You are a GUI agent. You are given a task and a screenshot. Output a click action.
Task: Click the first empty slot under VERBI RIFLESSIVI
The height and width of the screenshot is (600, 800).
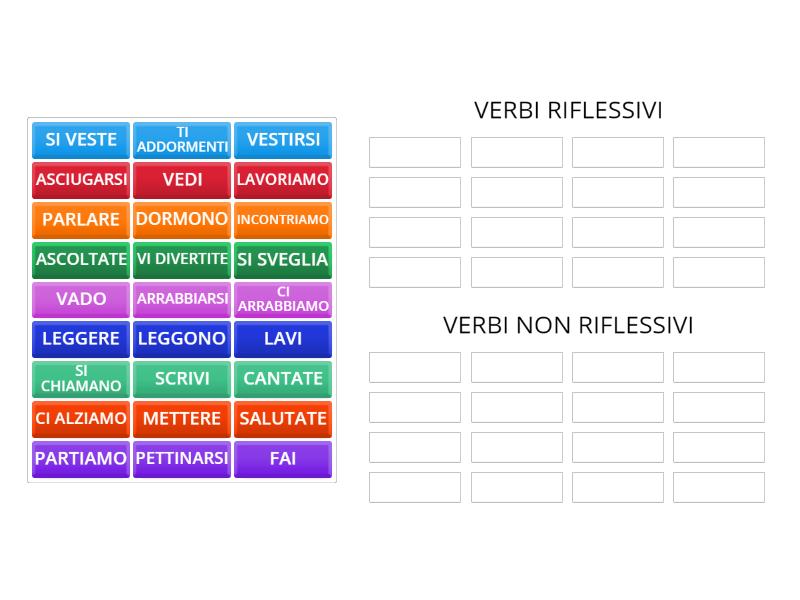(414, 152)
